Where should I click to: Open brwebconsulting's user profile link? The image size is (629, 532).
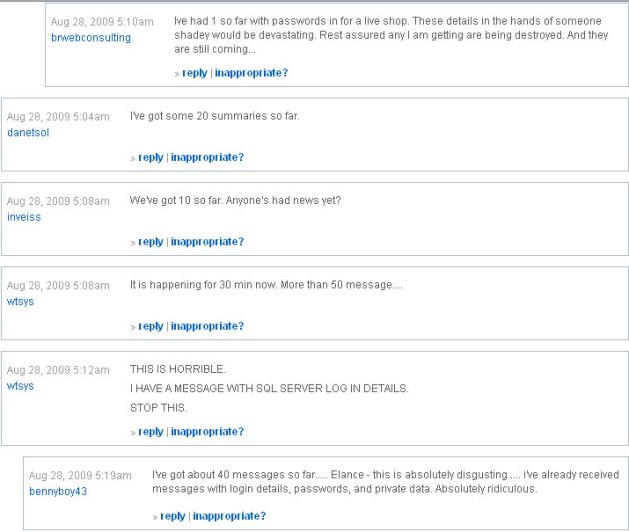pyautogui.click(x=90, y=38)
